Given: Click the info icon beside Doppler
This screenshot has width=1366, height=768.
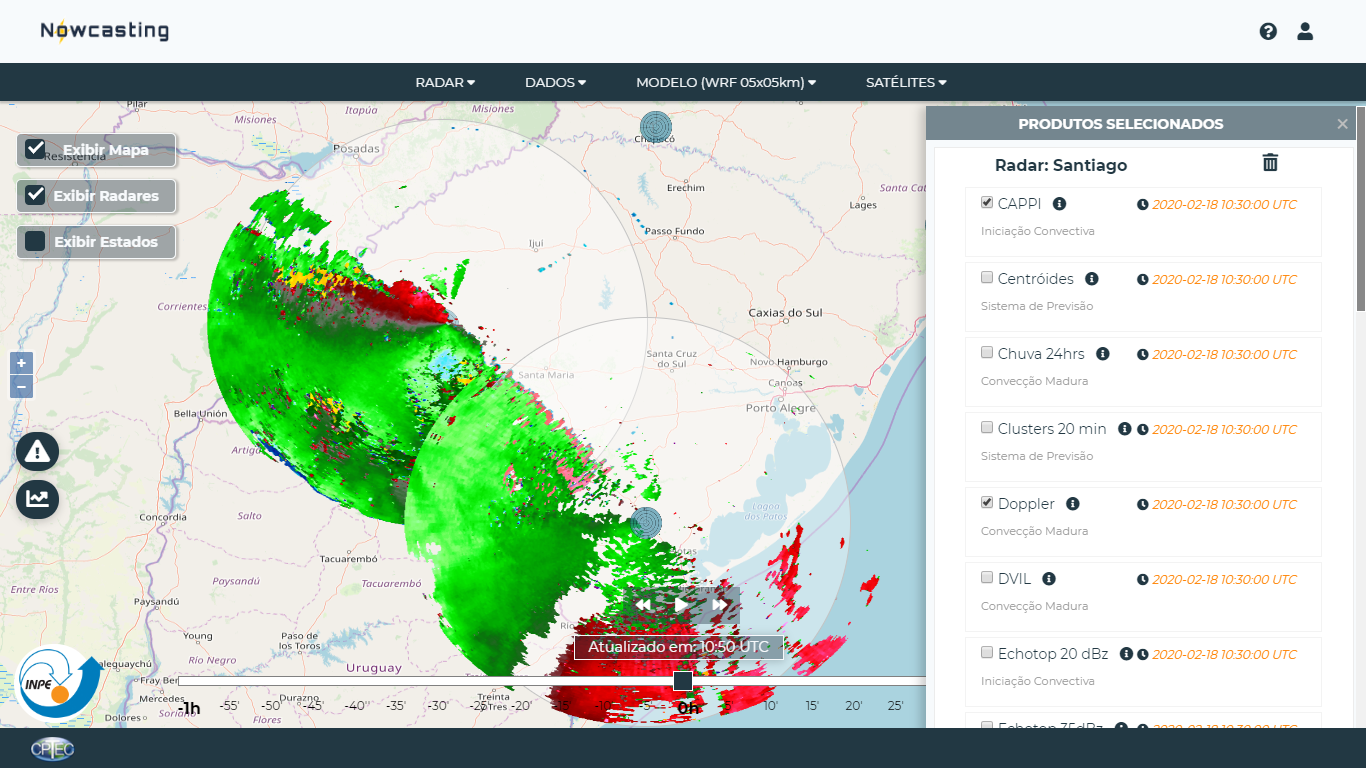Looking at the screenshot, I should tap(1073, 504).
